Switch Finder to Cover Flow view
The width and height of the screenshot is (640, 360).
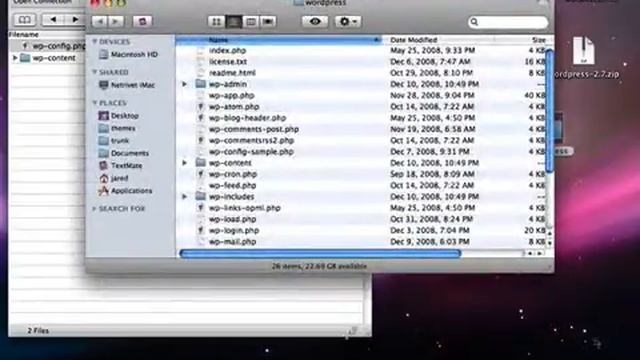(268, 22)
